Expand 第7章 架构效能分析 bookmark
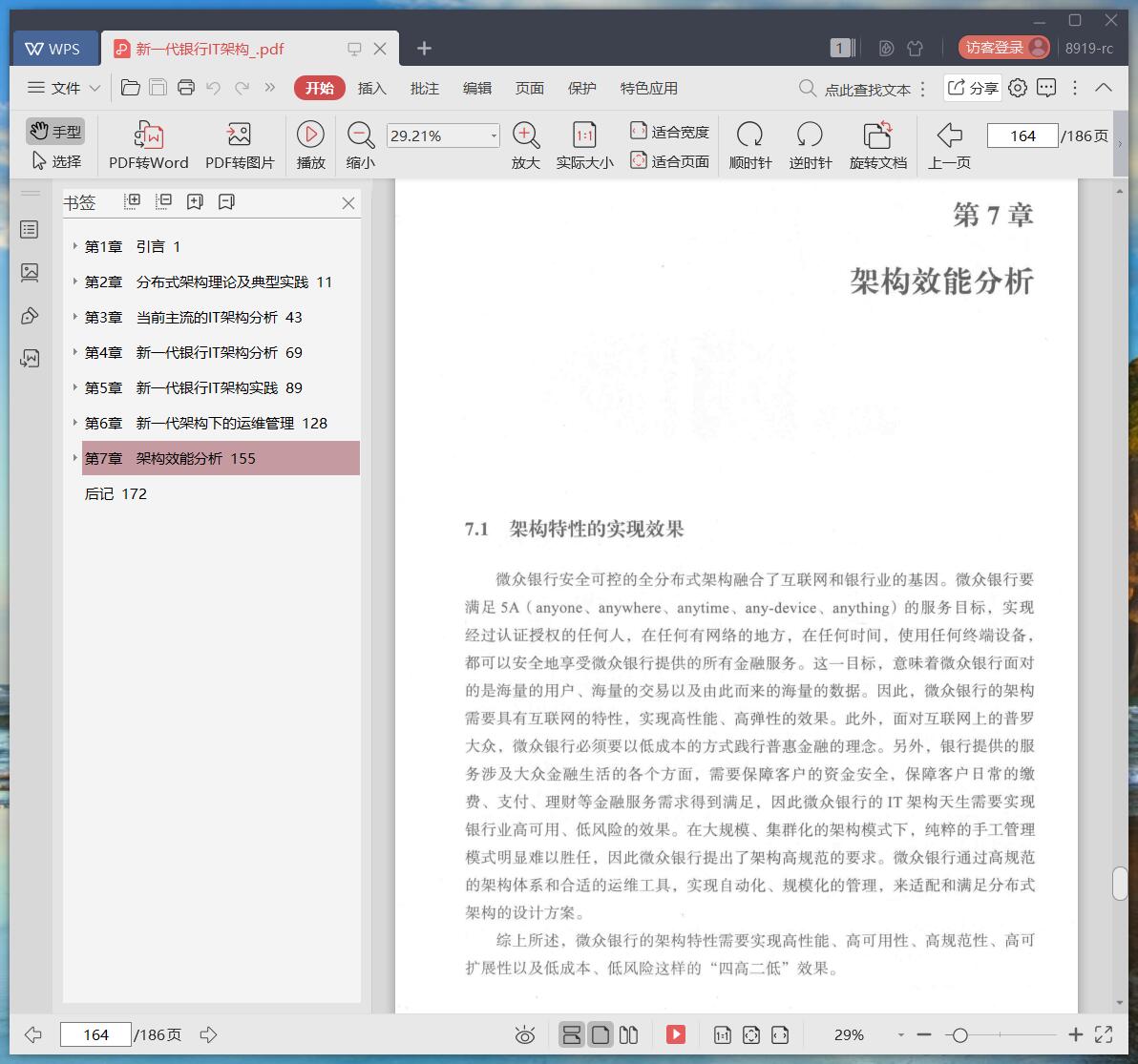The image size is (1138, 1064). (x=74, y=458)
